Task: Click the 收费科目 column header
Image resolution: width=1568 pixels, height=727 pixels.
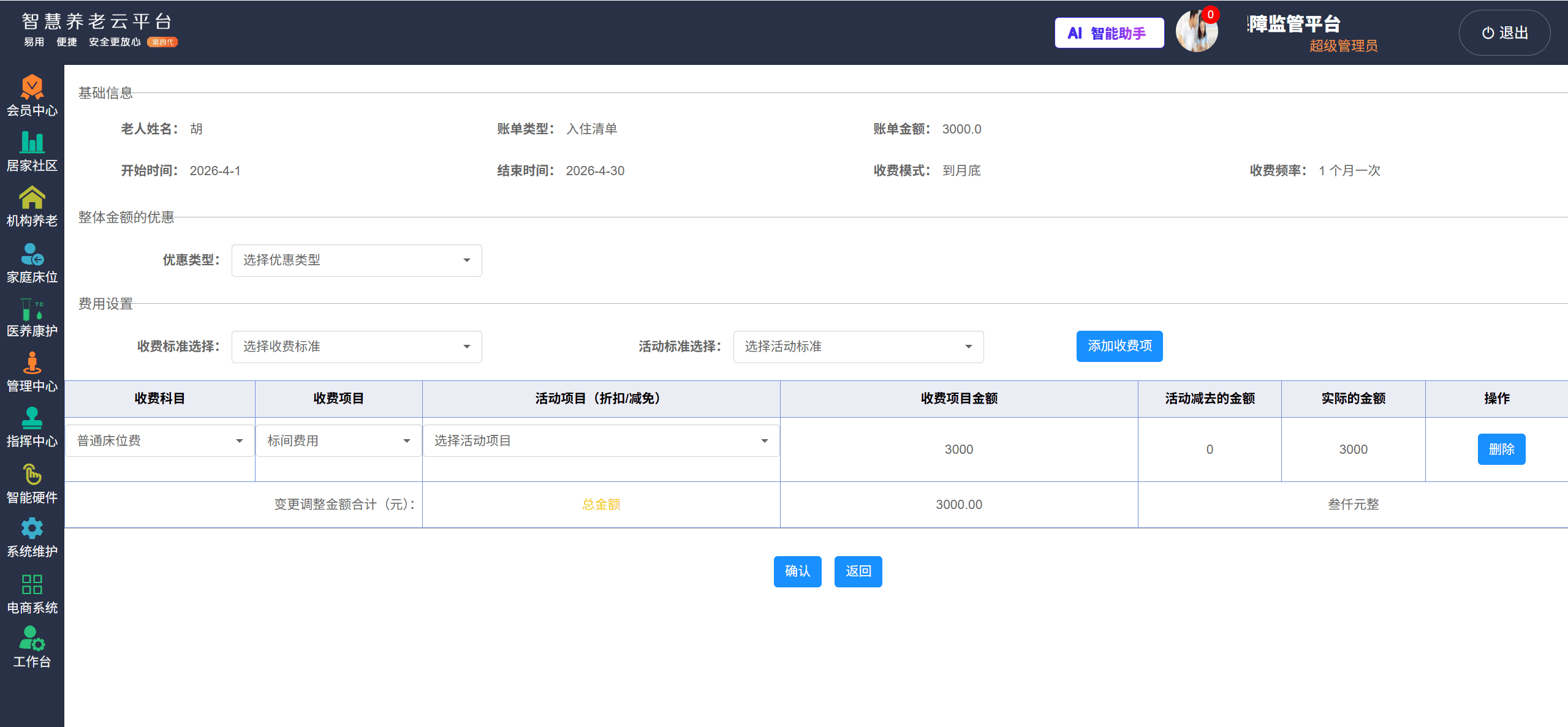Action: pos(160,399)
